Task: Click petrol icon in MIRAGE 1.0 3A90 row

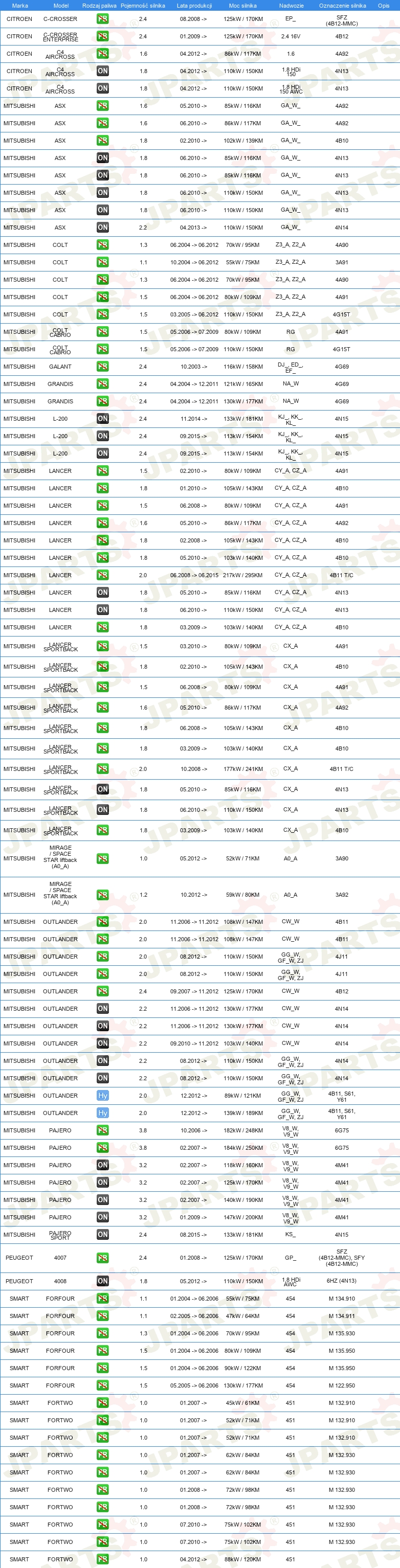Action: pyautogui.click(x=102, y=859)
